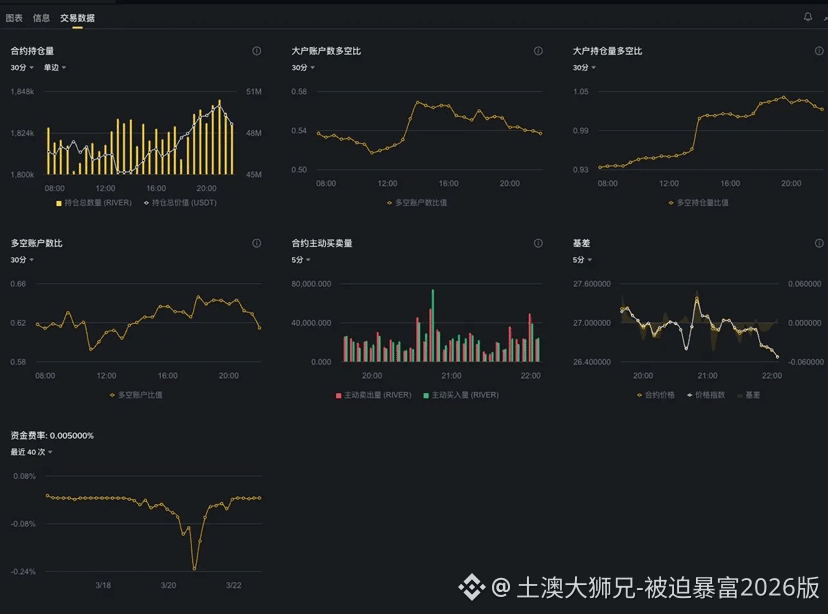Toggle 多空账户数比值 legend series
This screenshot has height=614, width=828.
click(x=417, y=203)
